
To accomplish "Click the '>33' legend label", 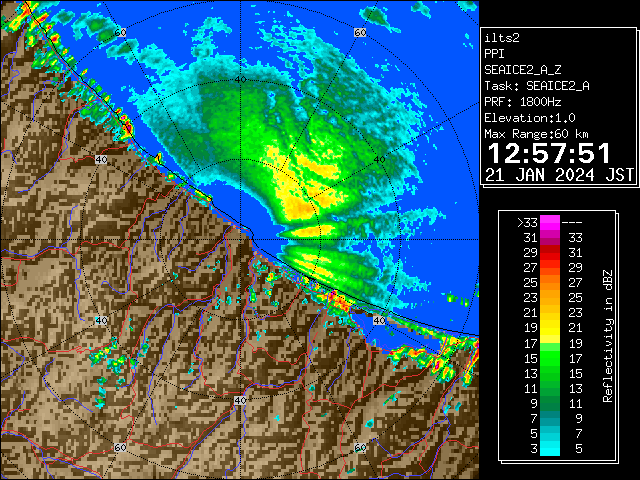I will (x=527, y=223).
